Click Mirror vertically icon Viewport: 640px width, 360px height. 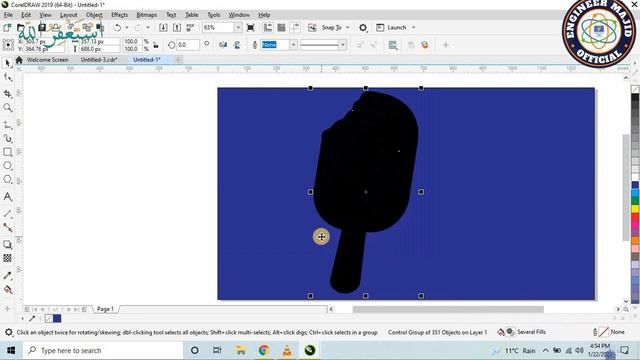click(x=237, y=45)
